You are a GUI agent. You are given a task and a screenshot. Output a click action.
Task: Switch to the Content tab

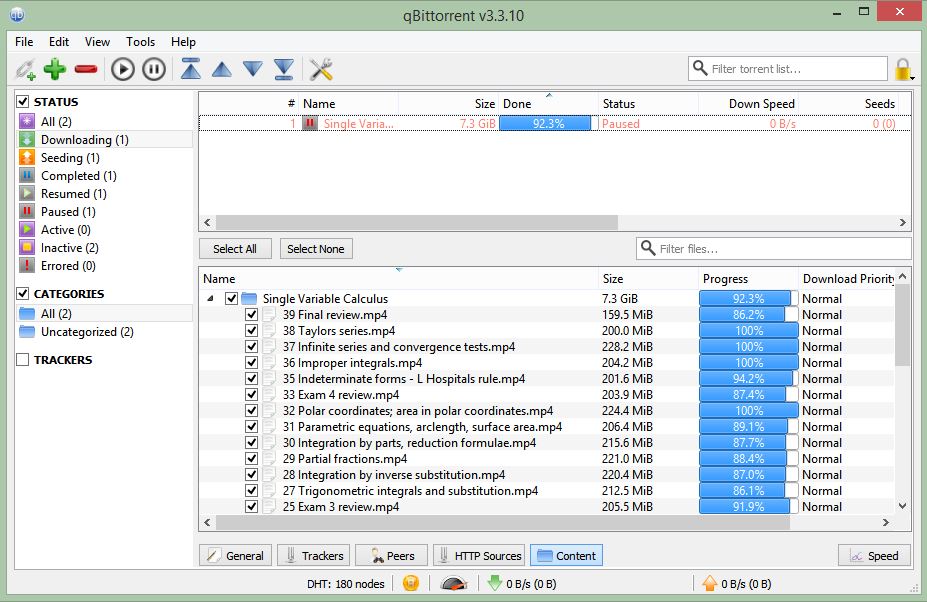coord(566,555)
